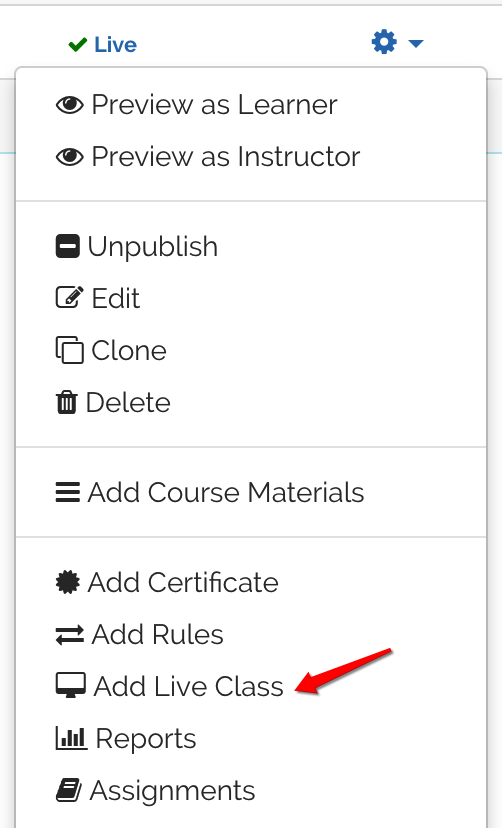502x828 pixels.
Task: Click the Live status link
Action: tap(116, 45)
